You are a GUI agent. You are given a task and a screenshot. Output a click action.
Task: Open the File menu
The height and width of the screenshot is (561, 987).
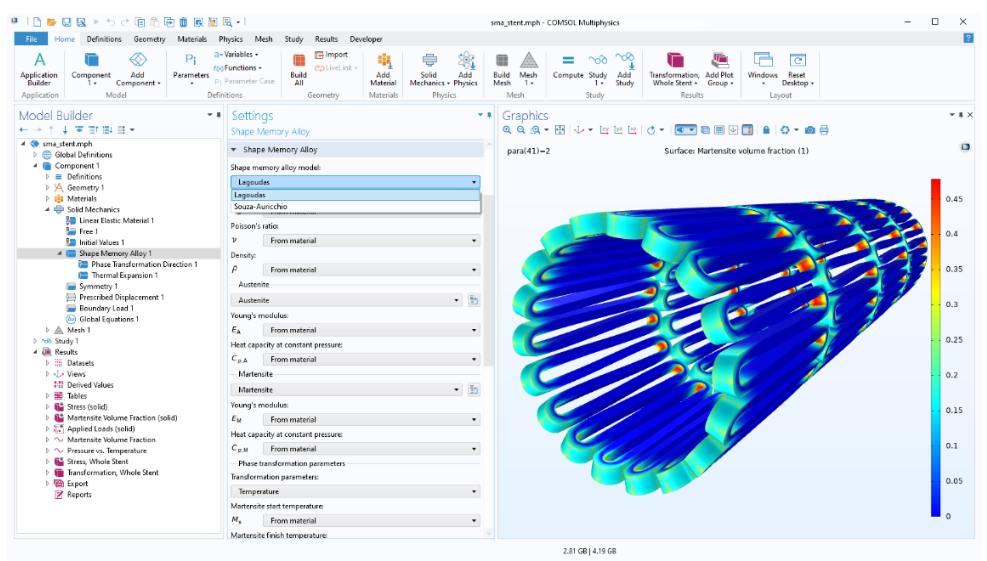31,39
